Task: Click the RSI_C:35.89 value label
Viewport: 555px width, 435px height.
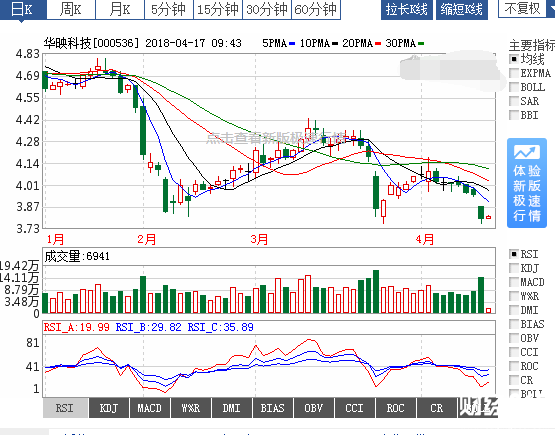Action: tap(221, 327)
